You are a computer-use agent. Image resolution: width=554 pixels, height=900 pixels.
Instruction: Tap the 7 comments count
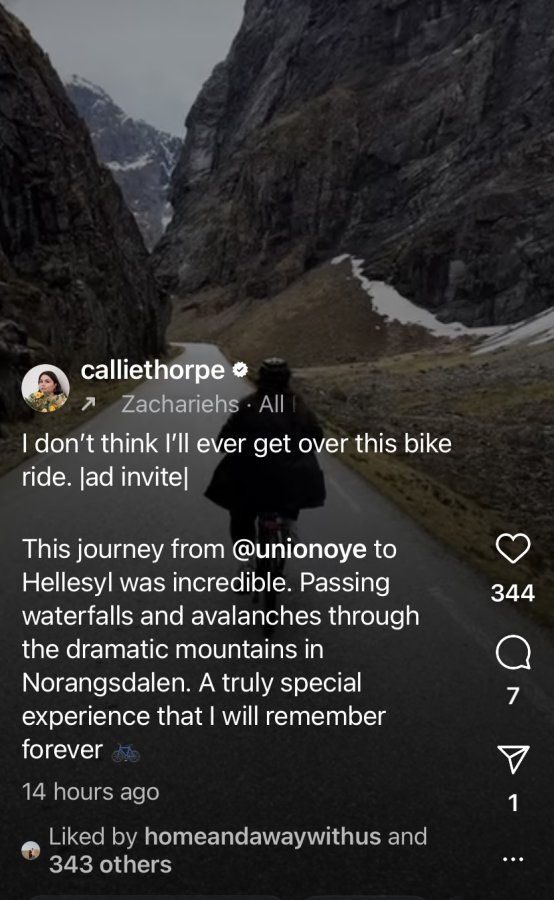click(513, 696)
